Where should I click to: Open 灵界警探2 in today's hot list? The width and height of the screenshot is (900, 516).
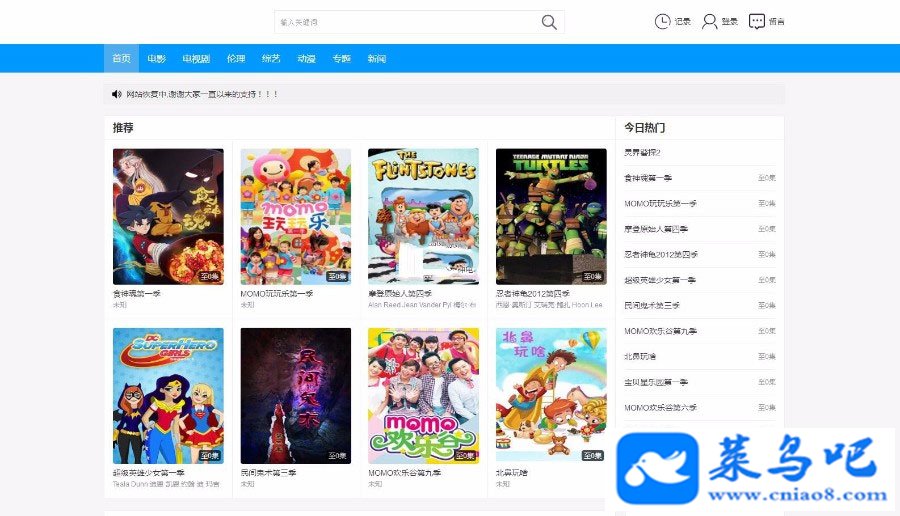[642, 153]
